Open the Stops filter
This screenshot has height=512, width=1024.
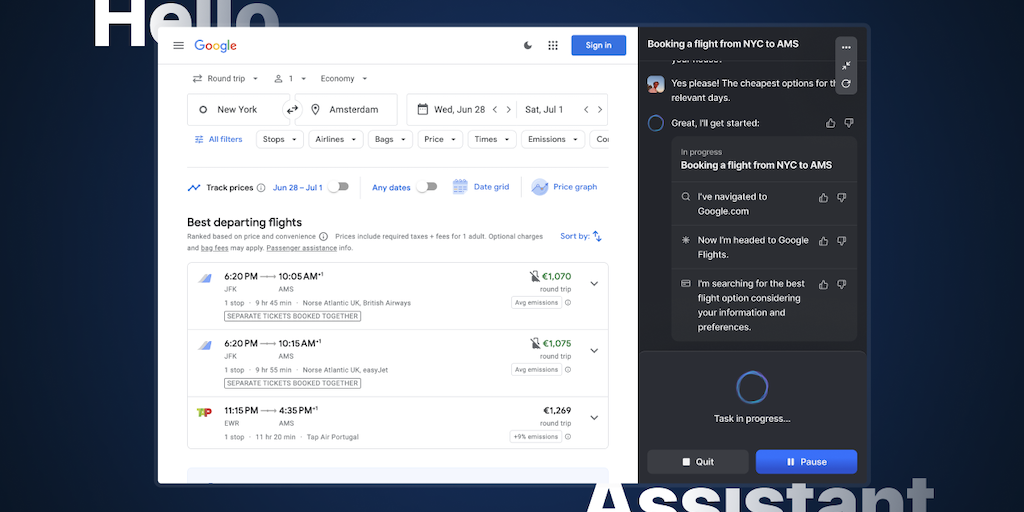click(280, 139)
